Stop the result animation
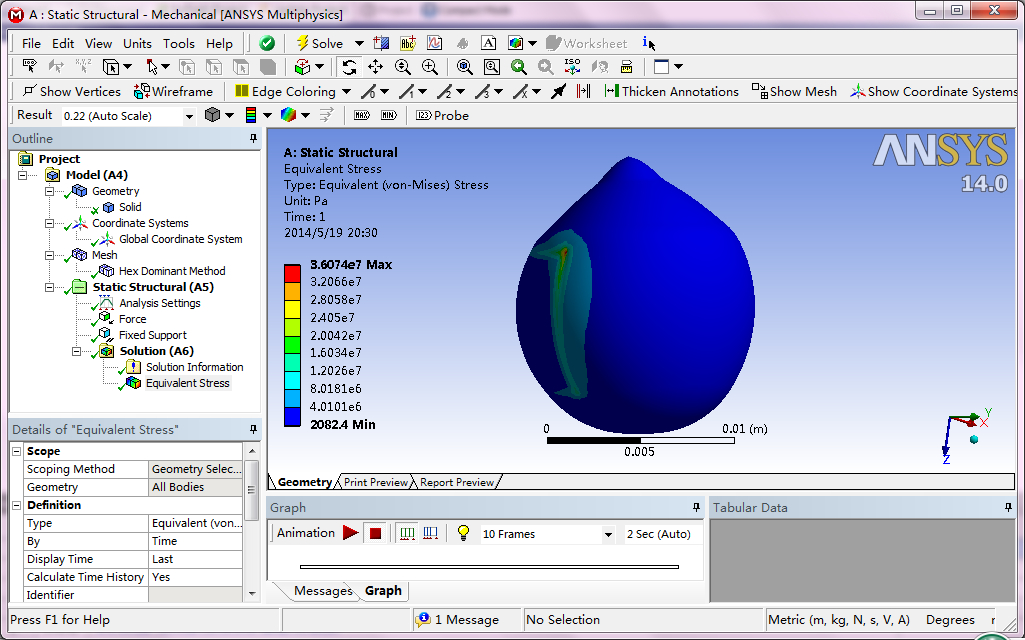The width and height of the screenshot is (1025, 640). (375, 533)
